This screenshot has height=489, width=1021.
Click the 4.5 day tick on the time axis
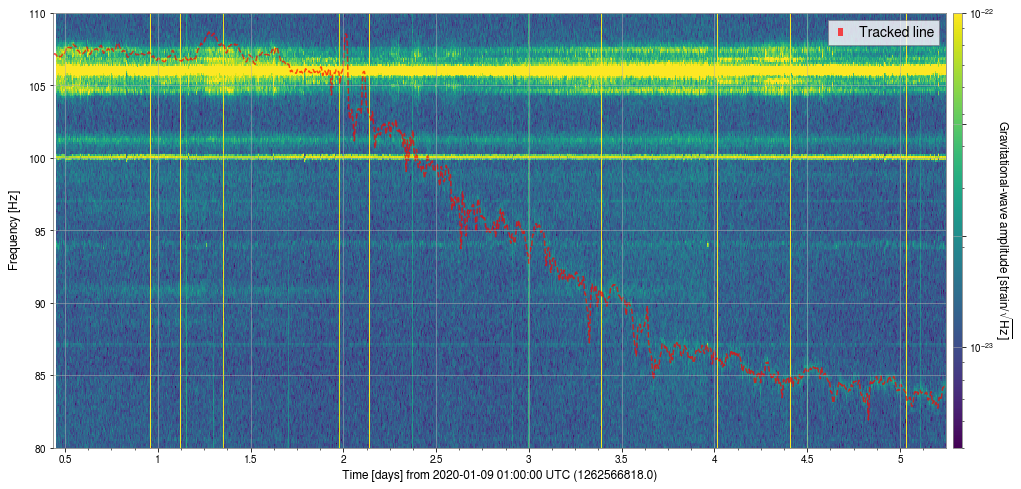(808, 459)
